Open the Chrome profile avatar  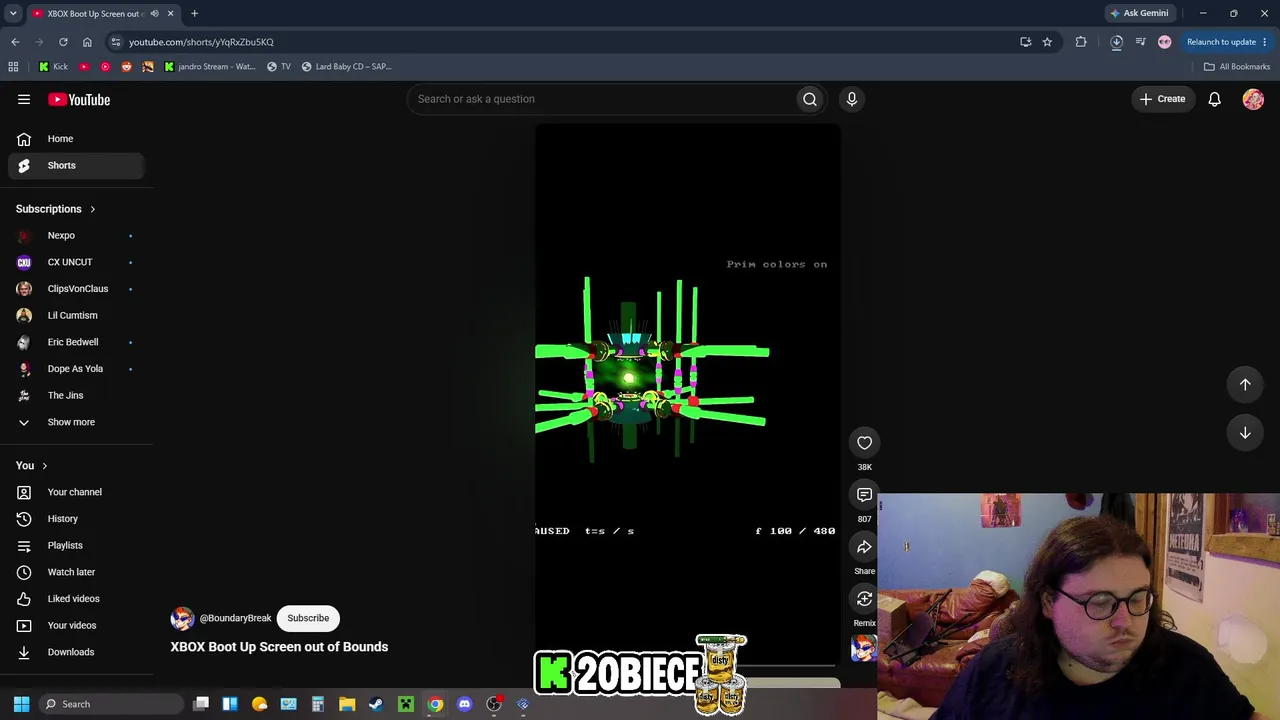[x=1164, y=42]
